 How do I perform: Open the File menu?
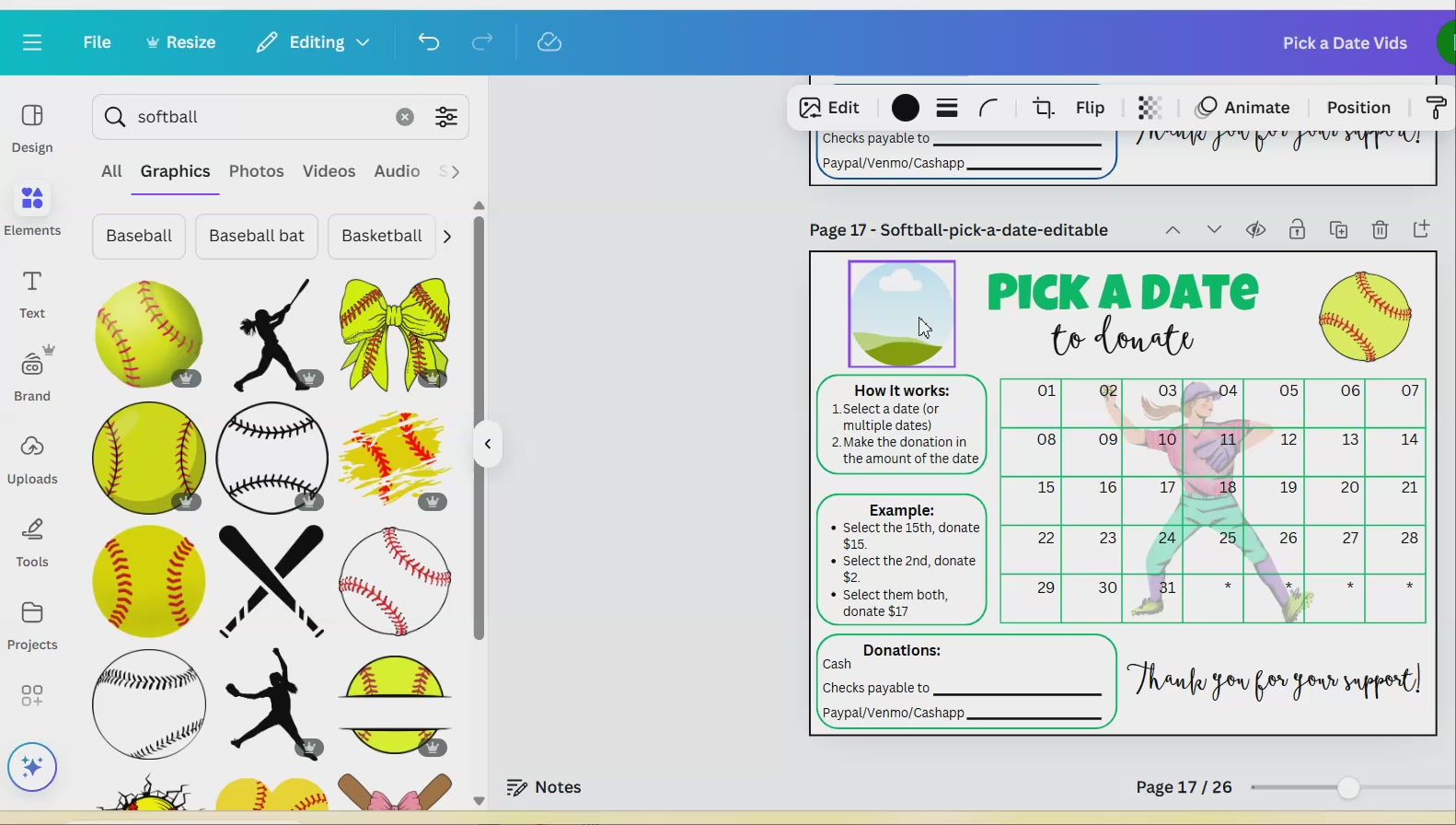(x=97, y=42)
